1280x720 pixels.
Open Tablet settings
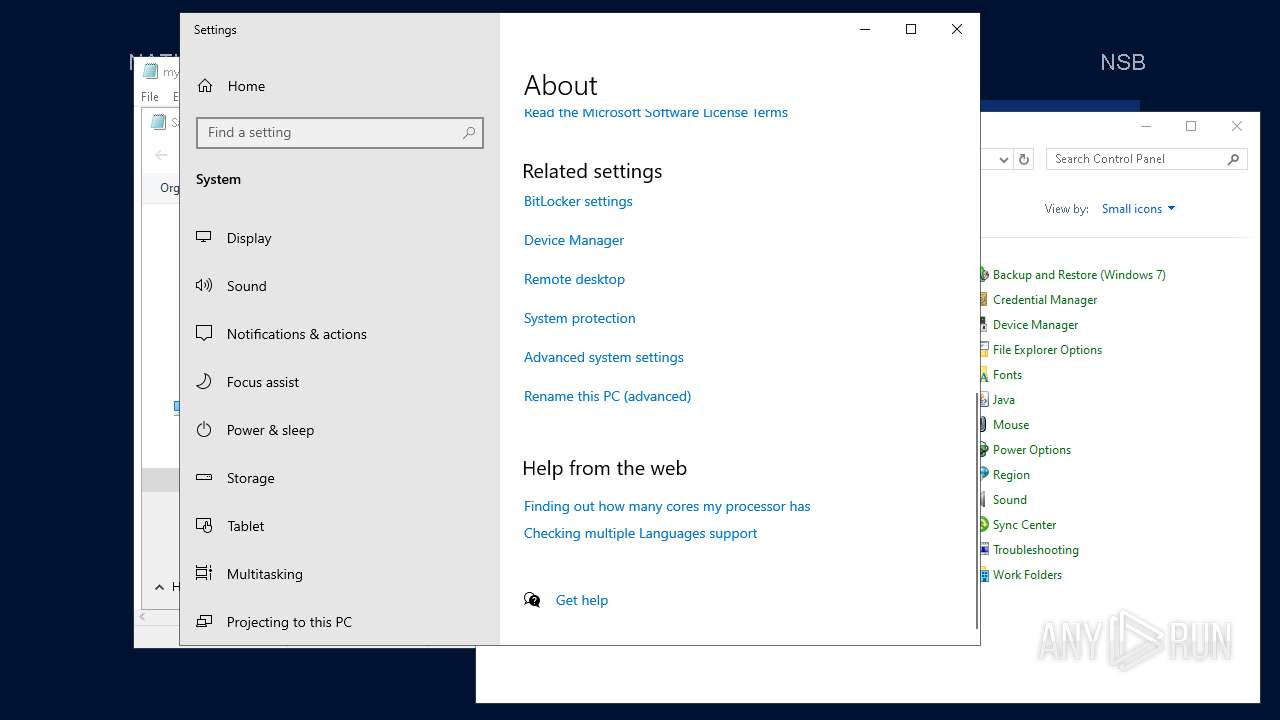click(339, 526)
